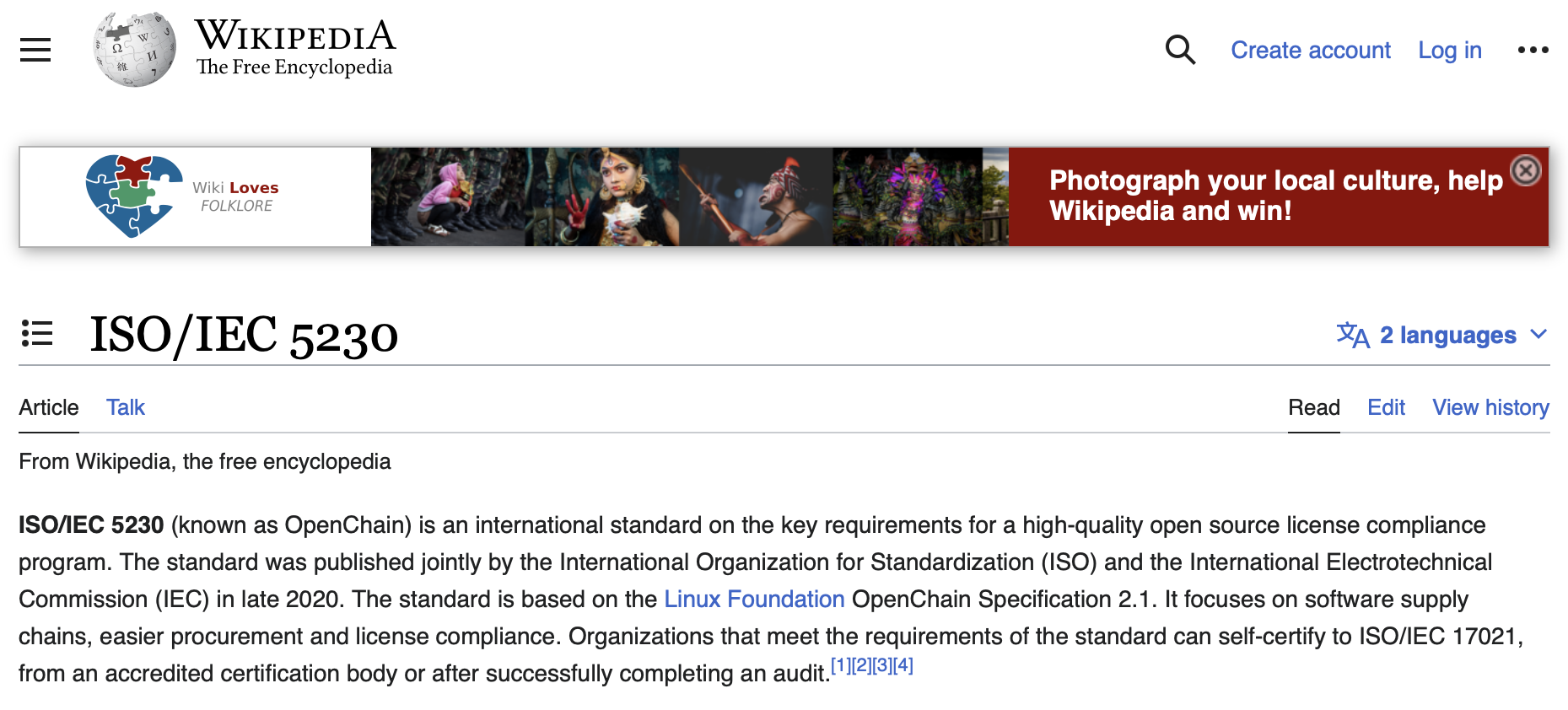Open citation reference [1]
This screenshot has width=1568, height=710.
point(840,665)
